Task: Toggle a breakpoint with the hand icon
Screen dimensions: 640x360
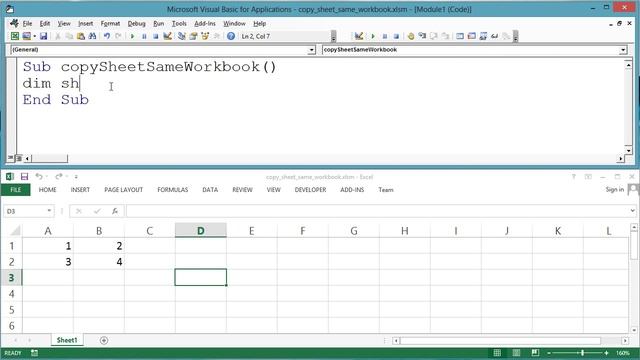Action: (x=411, y=36)
